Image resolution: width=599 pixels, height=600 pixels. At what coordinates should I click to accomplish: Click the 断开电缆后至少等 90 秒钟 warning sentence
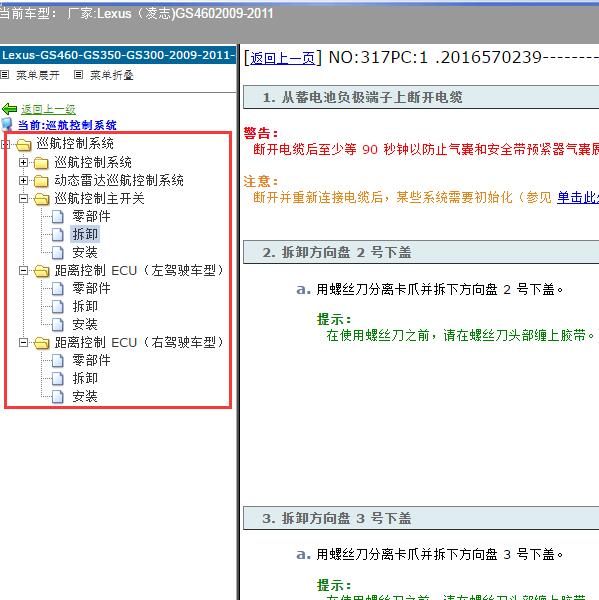(x=426, y=149)
